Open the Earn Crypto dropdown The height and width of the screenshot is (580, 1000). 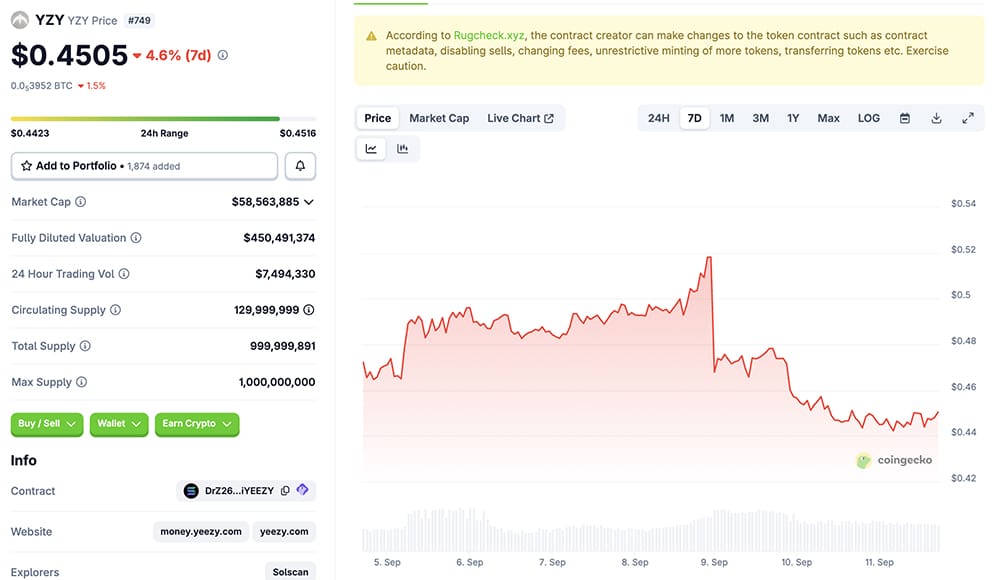pyautogui.click(x=196, y=424)
